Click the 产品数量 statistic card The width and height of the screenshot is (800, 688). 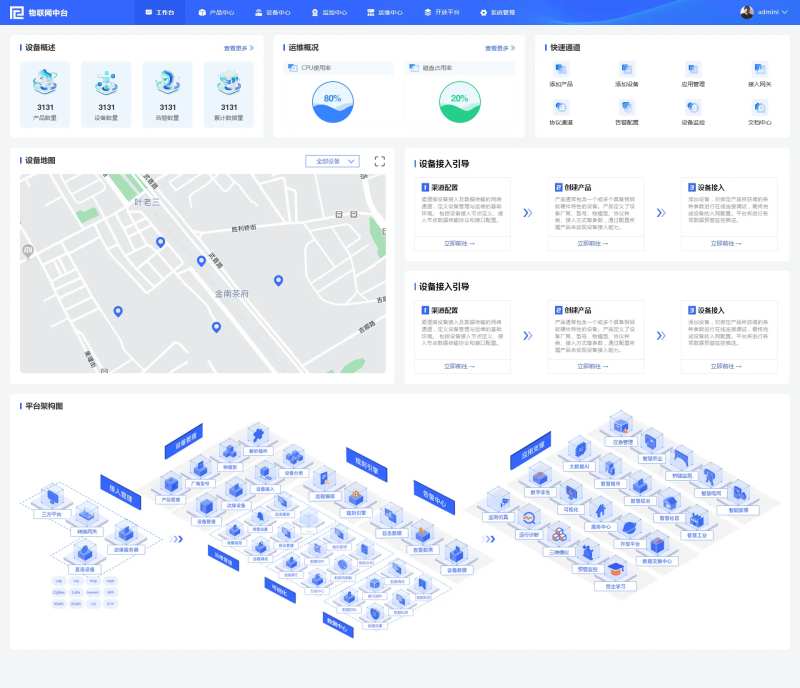tap(45, 94)
